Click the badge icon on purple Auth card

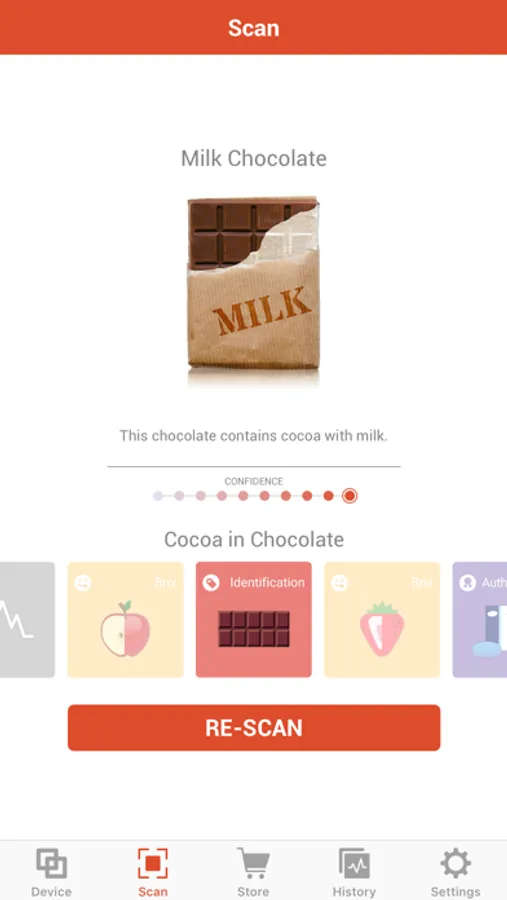(467, 583)
